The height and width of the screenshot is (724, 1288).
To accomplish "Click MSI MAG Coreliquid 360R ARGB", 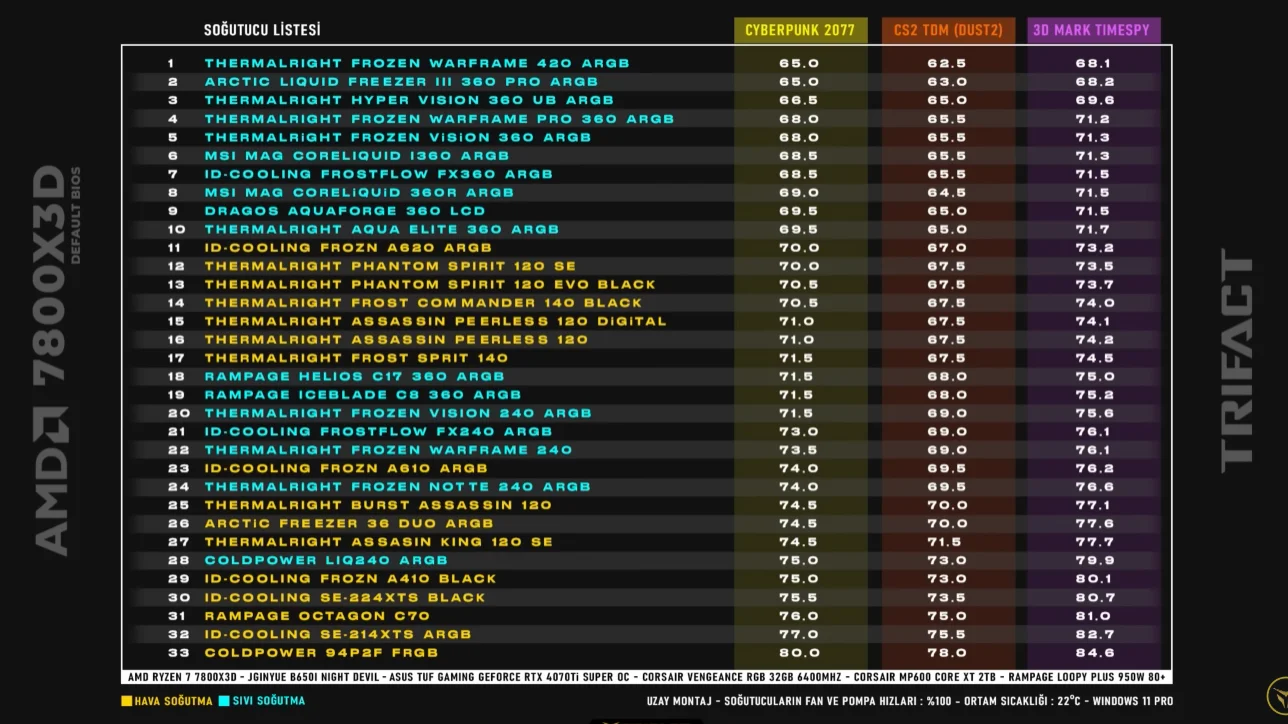I will click(359, 192).
